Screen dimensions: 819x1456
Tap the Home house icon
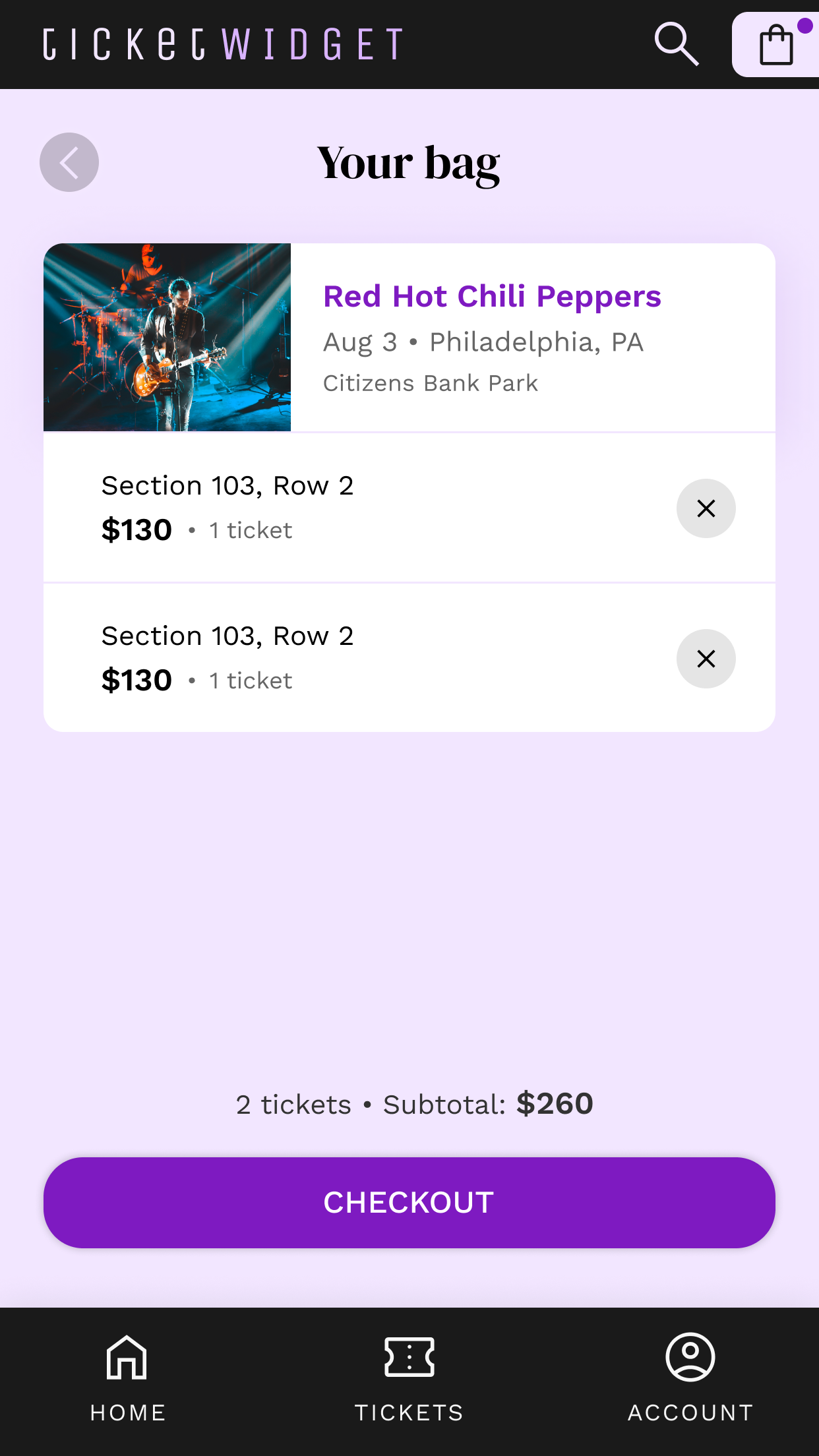point(127,1357)
